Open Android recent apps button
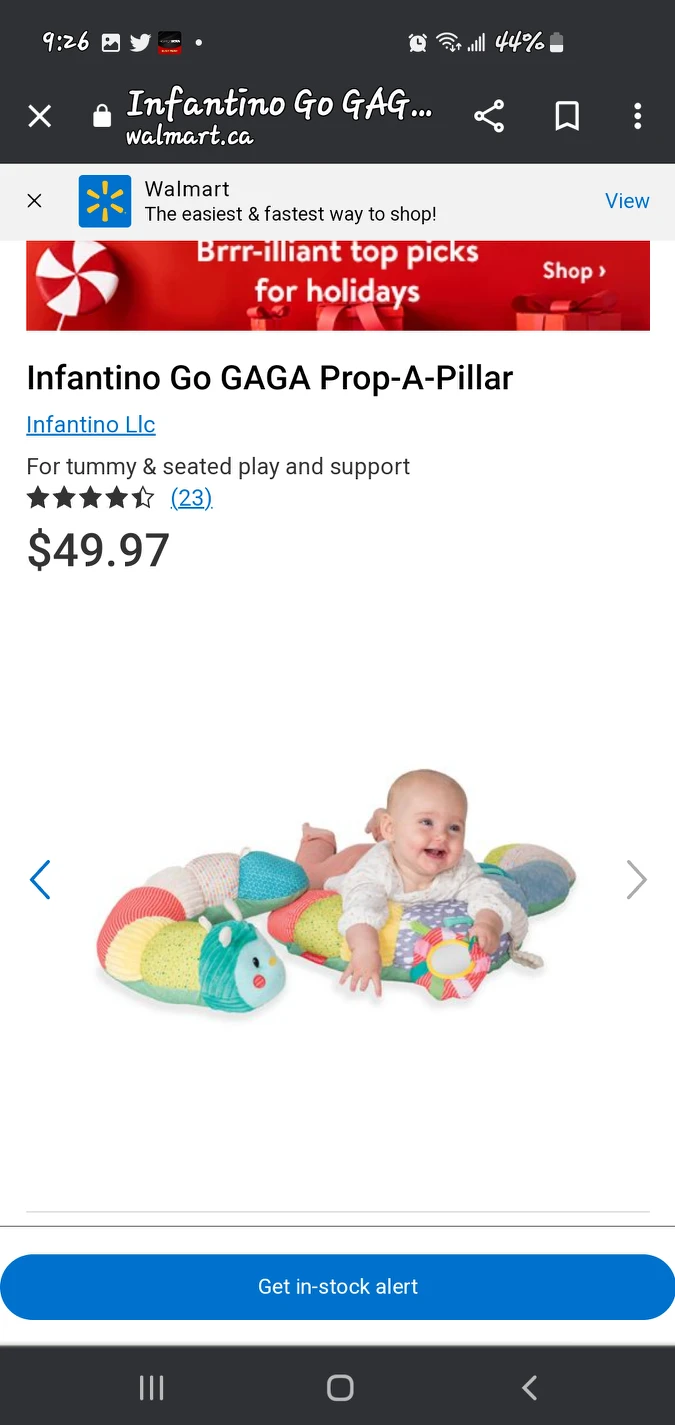 151,1387
